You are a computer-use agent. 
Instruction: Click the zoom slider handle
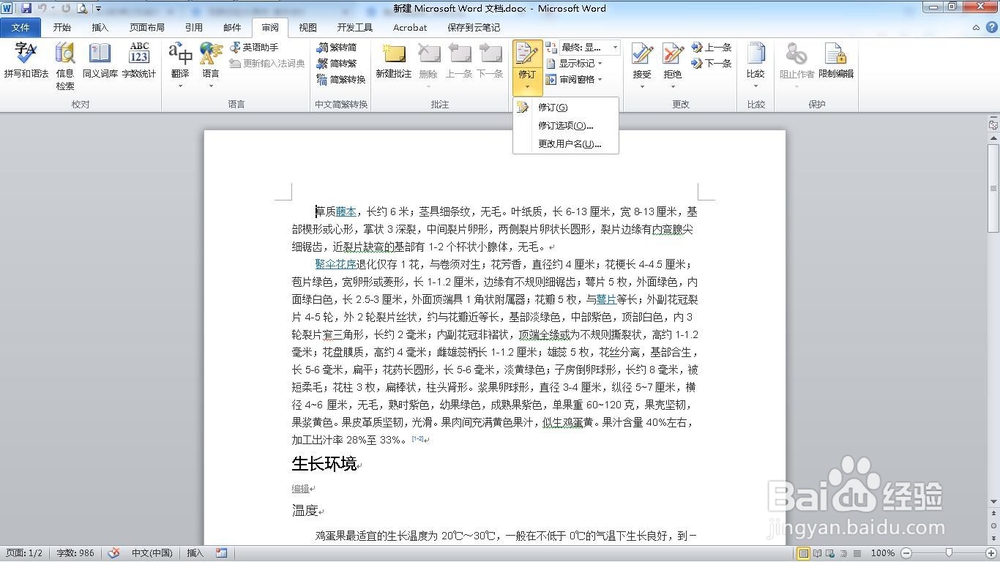click(x=949, y=553)
